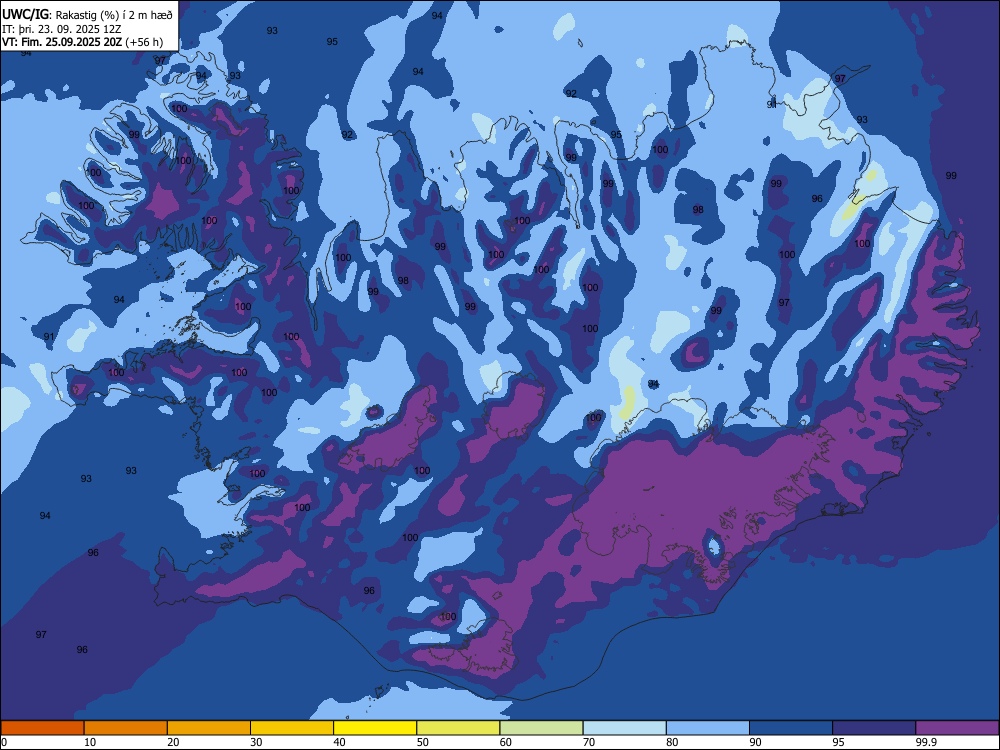Screen dimensions: 1000x750
Task: Click the bright yellow 40–50 legend swatch
Action: 375,728
